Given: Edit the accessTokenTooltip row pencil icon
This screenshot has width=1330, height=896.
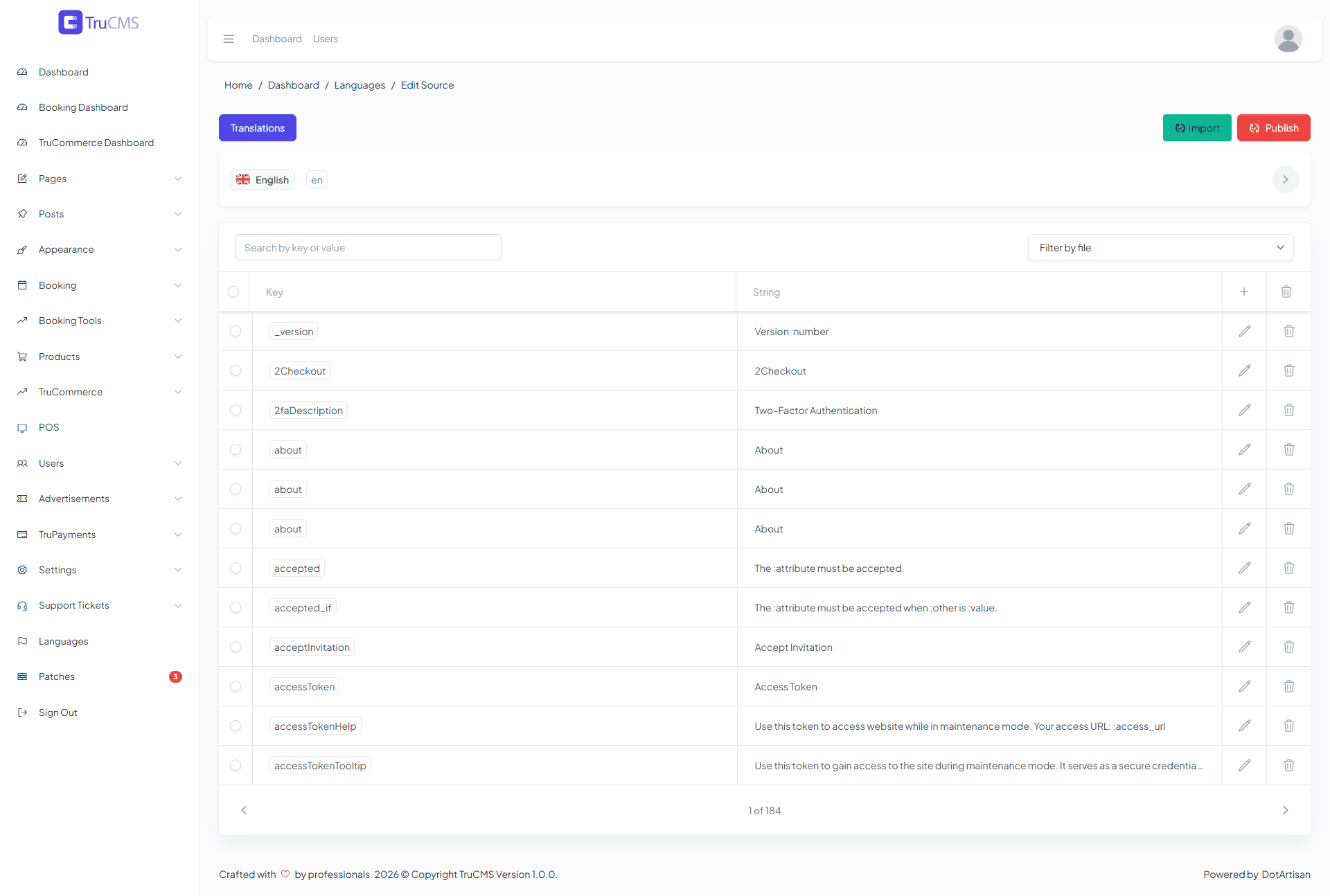Looking at the screenshot, I should [1245, 765].
